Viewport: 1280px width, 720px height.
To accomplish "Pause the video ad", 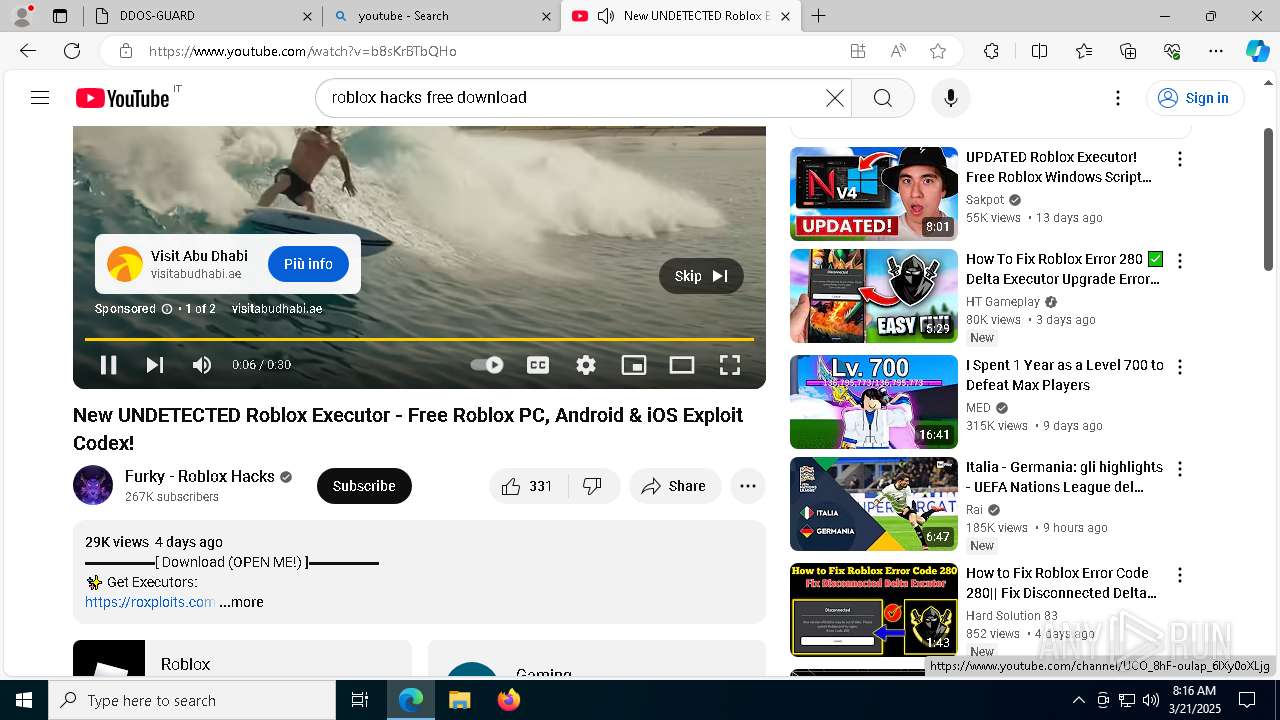I will coord(108,365).
